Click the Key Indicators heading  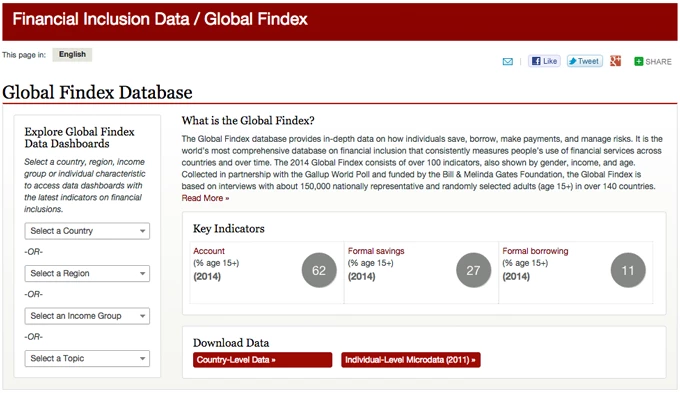(x=229, y=229)
